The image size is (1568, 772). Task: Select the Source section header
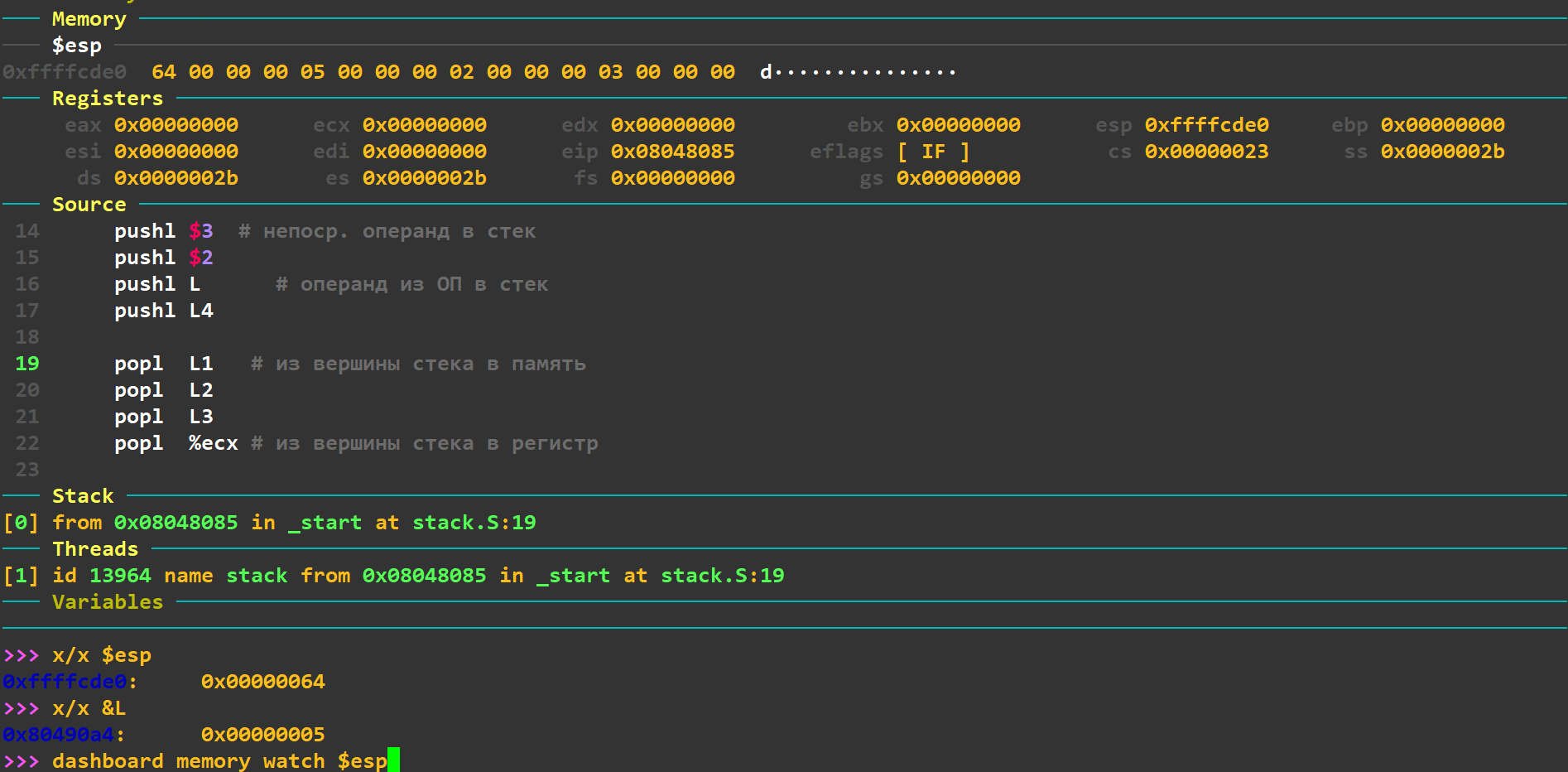pyautogui.click(x=89, y=205)
